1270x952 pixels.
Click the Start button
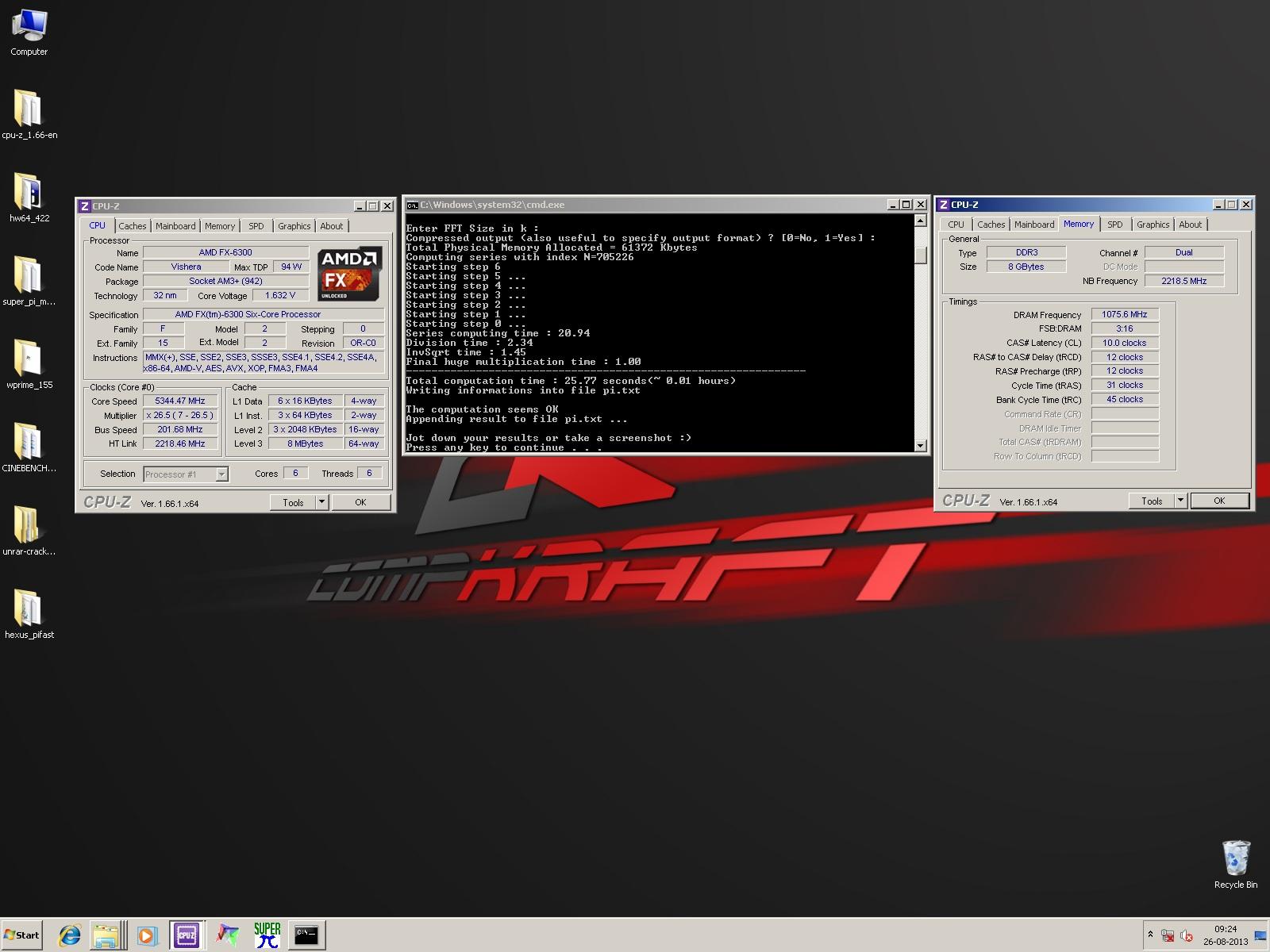point(22,935)
